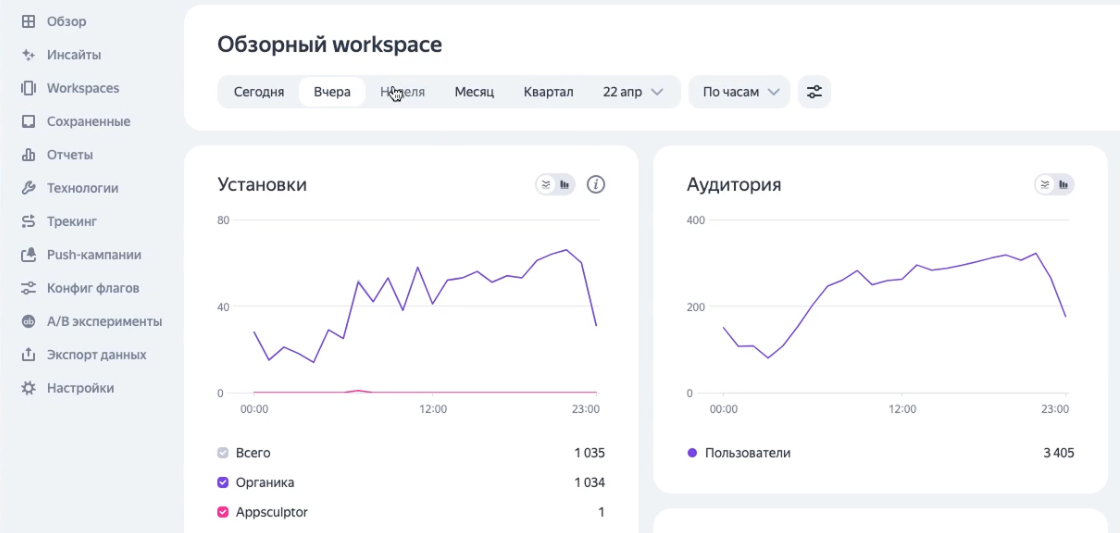Go to A/B эксперименты
Screen dimensions: 1120x533
104,322
